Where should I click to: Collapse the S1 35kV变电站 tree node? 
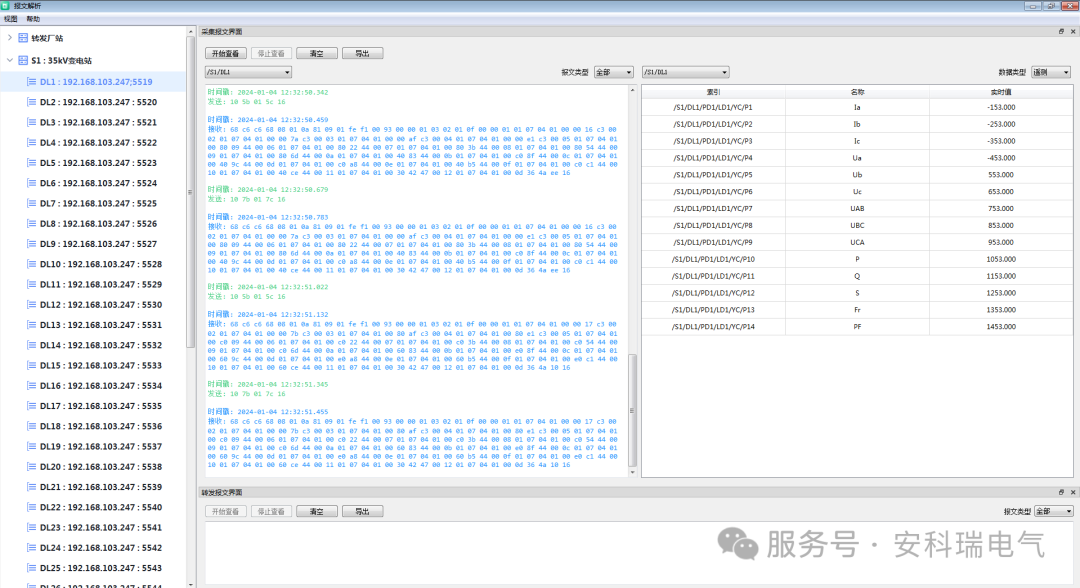[10, 60]
